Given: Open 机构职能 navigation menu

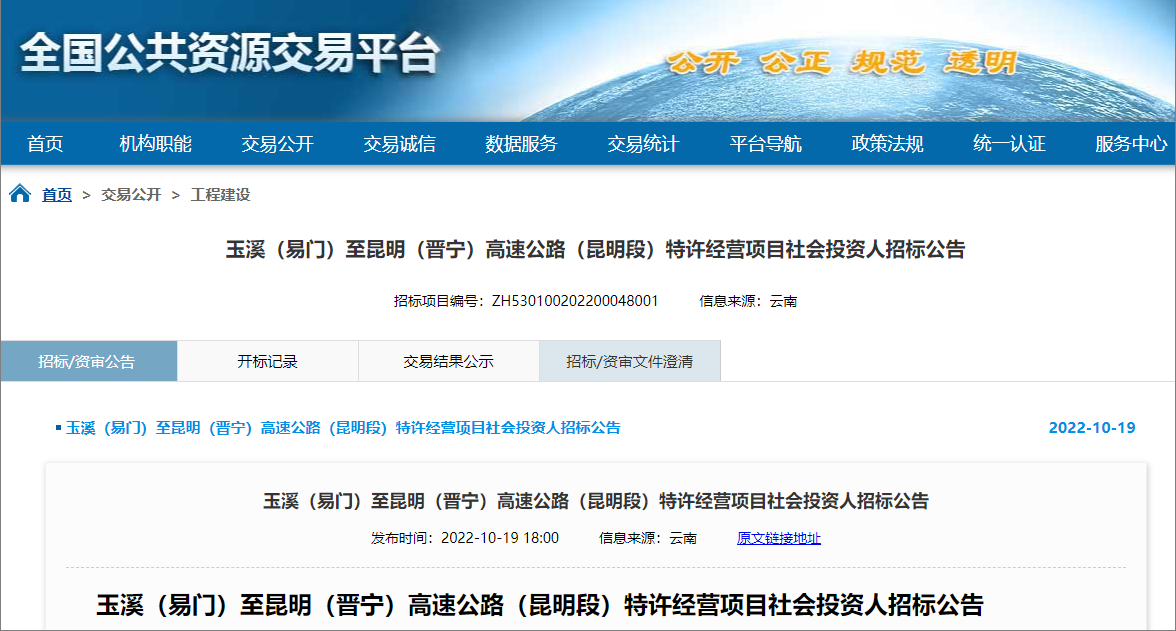Looking at the screenshot, I should 155,144.
